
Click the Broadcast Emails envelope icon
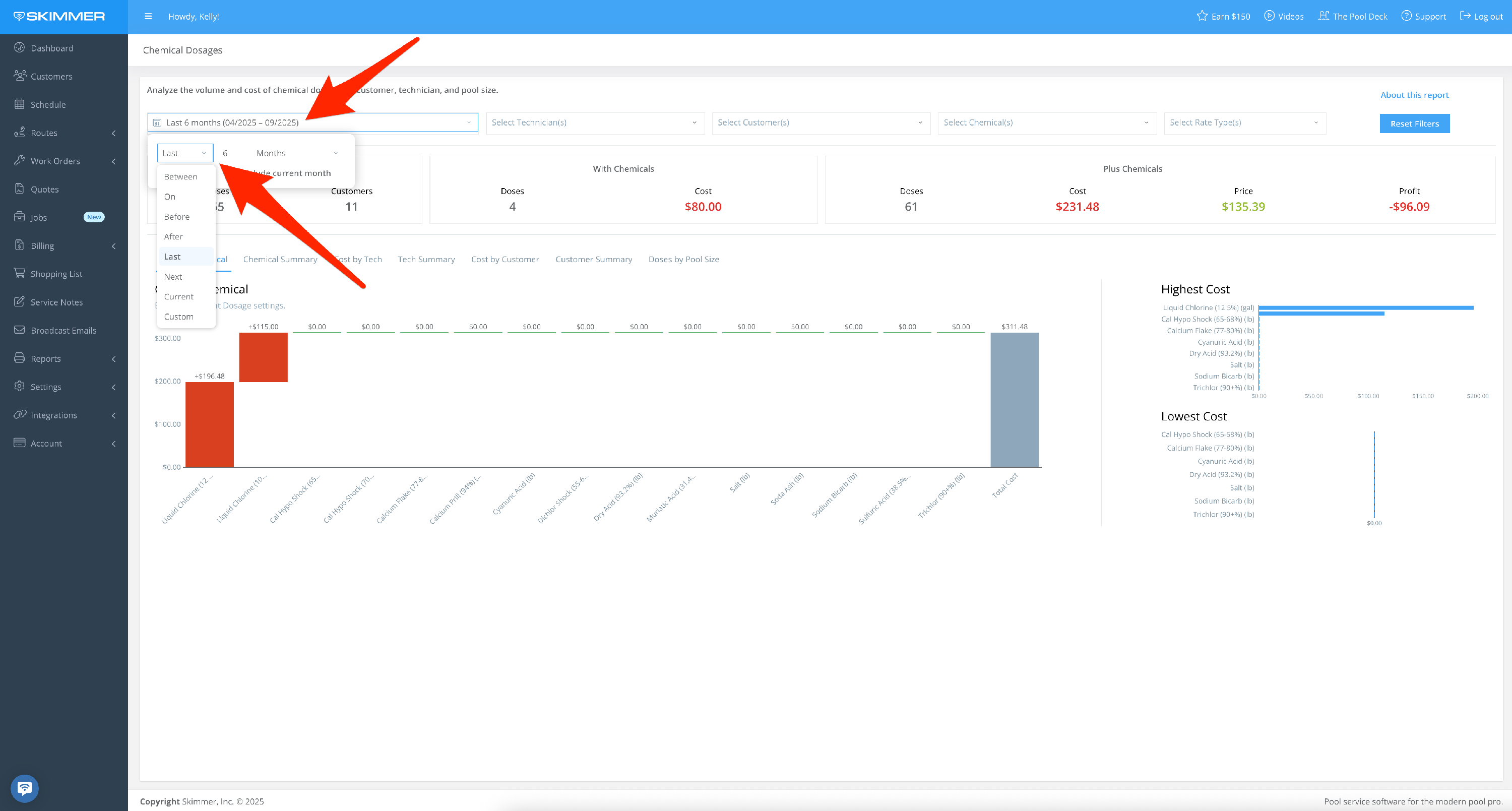point(19,330)
